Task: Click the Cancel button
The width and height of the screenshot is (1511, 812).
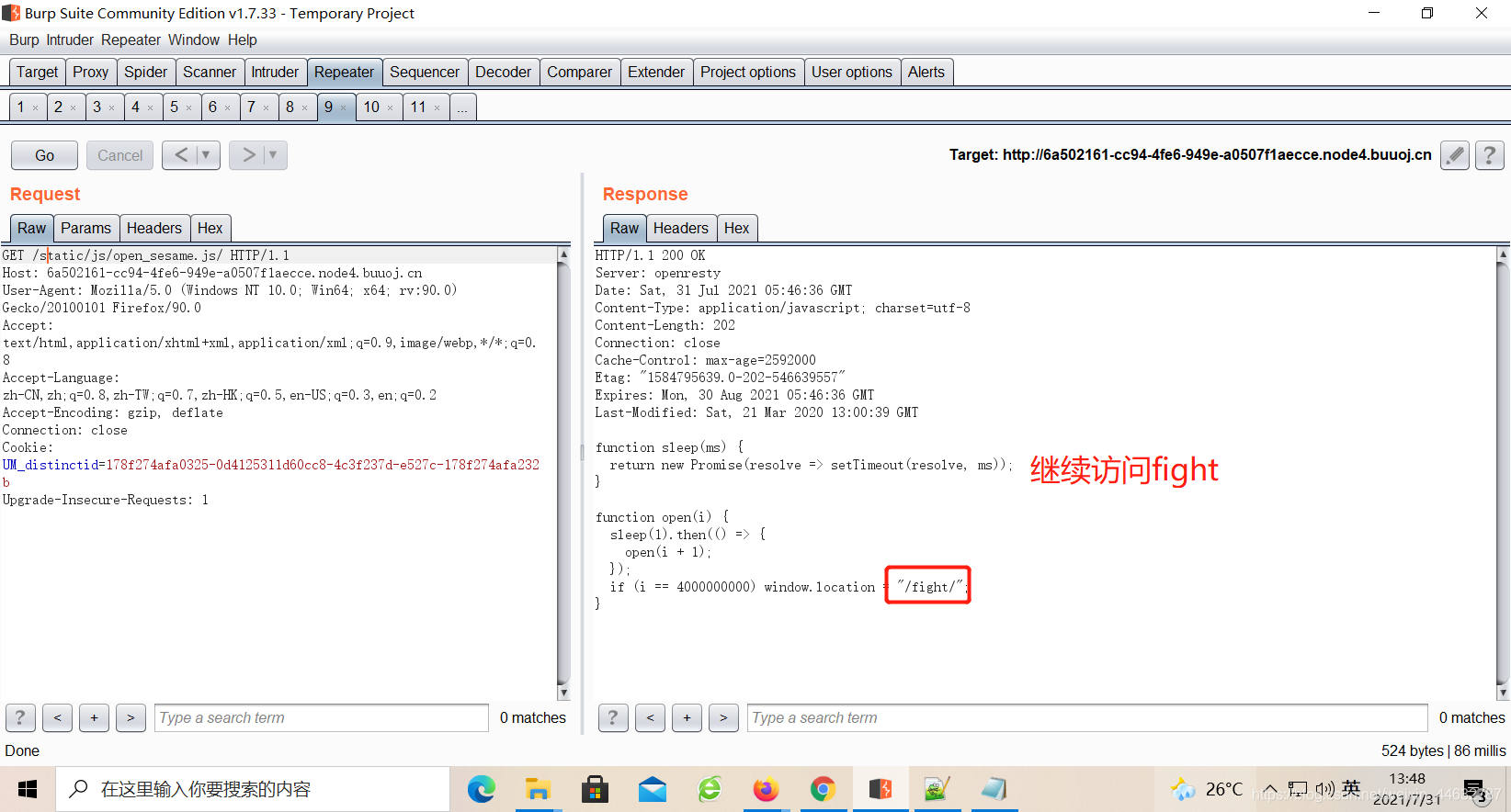Action: [120, 155]
